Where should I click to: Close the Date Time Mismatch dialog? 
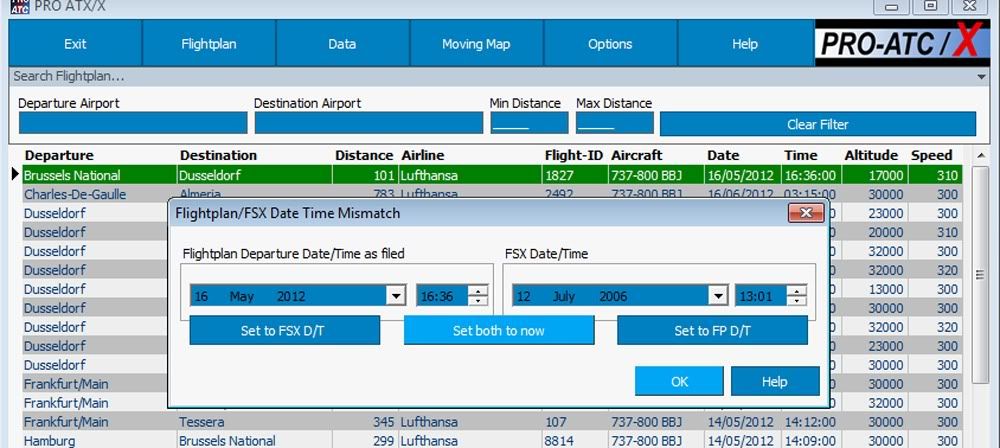click(x=805, y=213)
